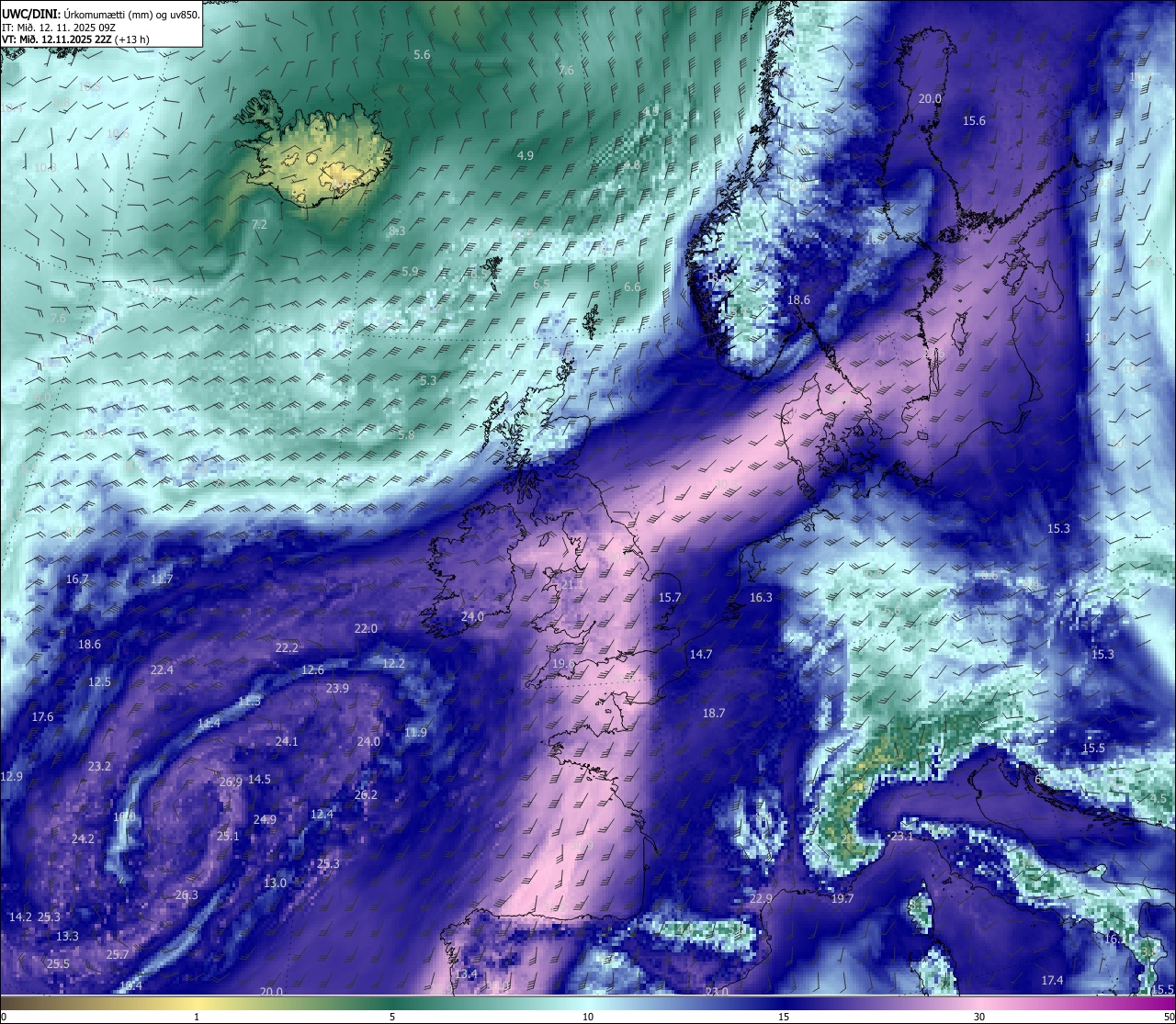
Task: Click the color scale tick label 30
Action: coord(979,1017)
